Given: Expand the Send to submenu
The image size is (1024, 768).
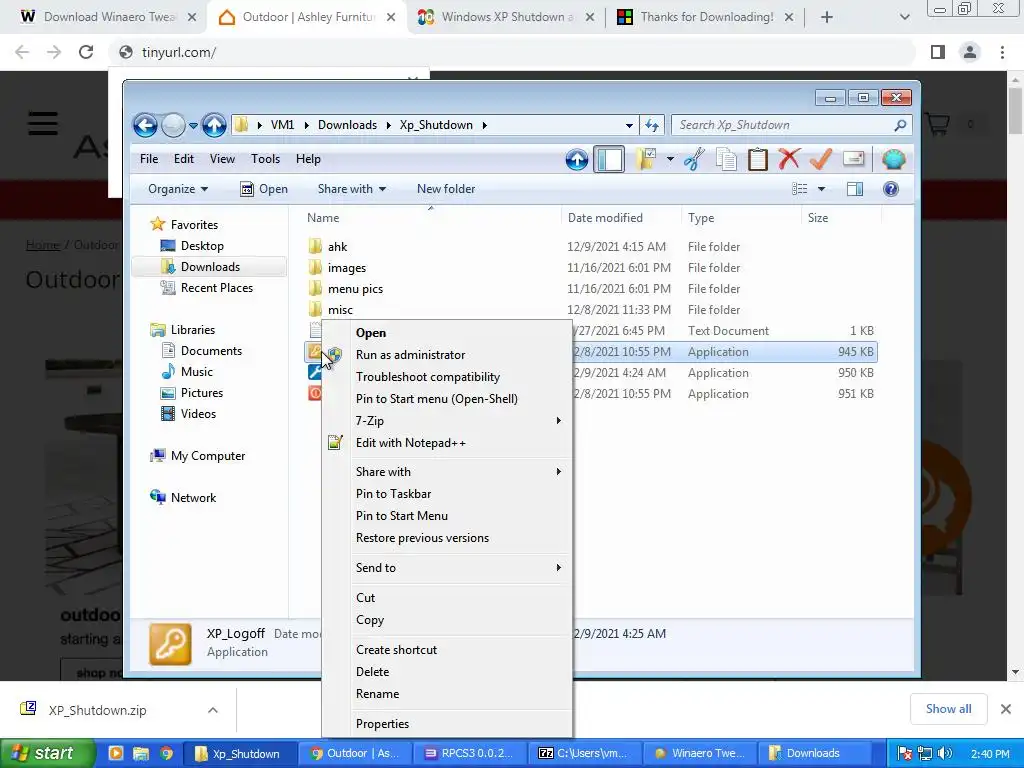Looking at the screenshot, I should [447, 568].
